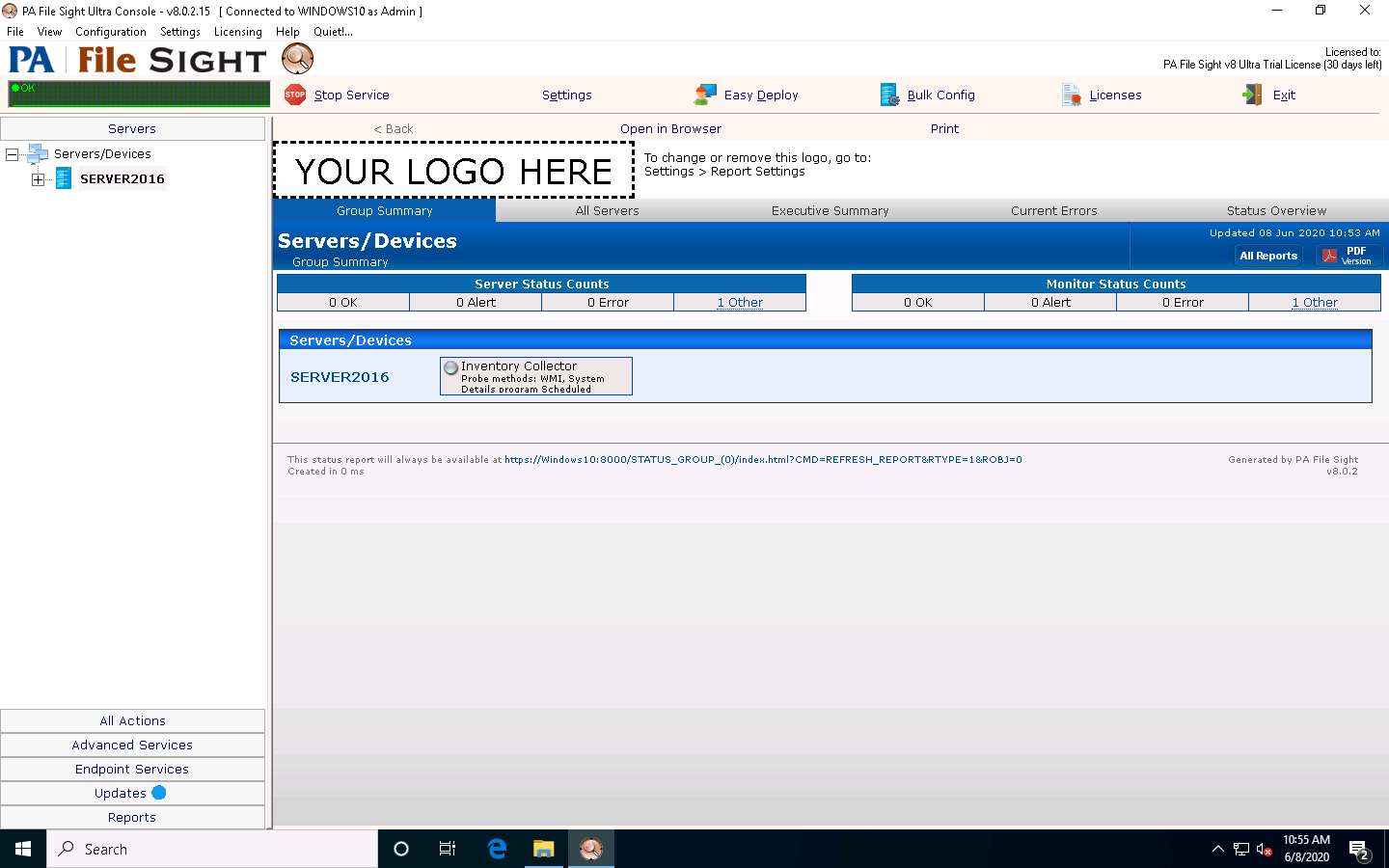Click the Inventory Collector monitor box

(536, 376)
